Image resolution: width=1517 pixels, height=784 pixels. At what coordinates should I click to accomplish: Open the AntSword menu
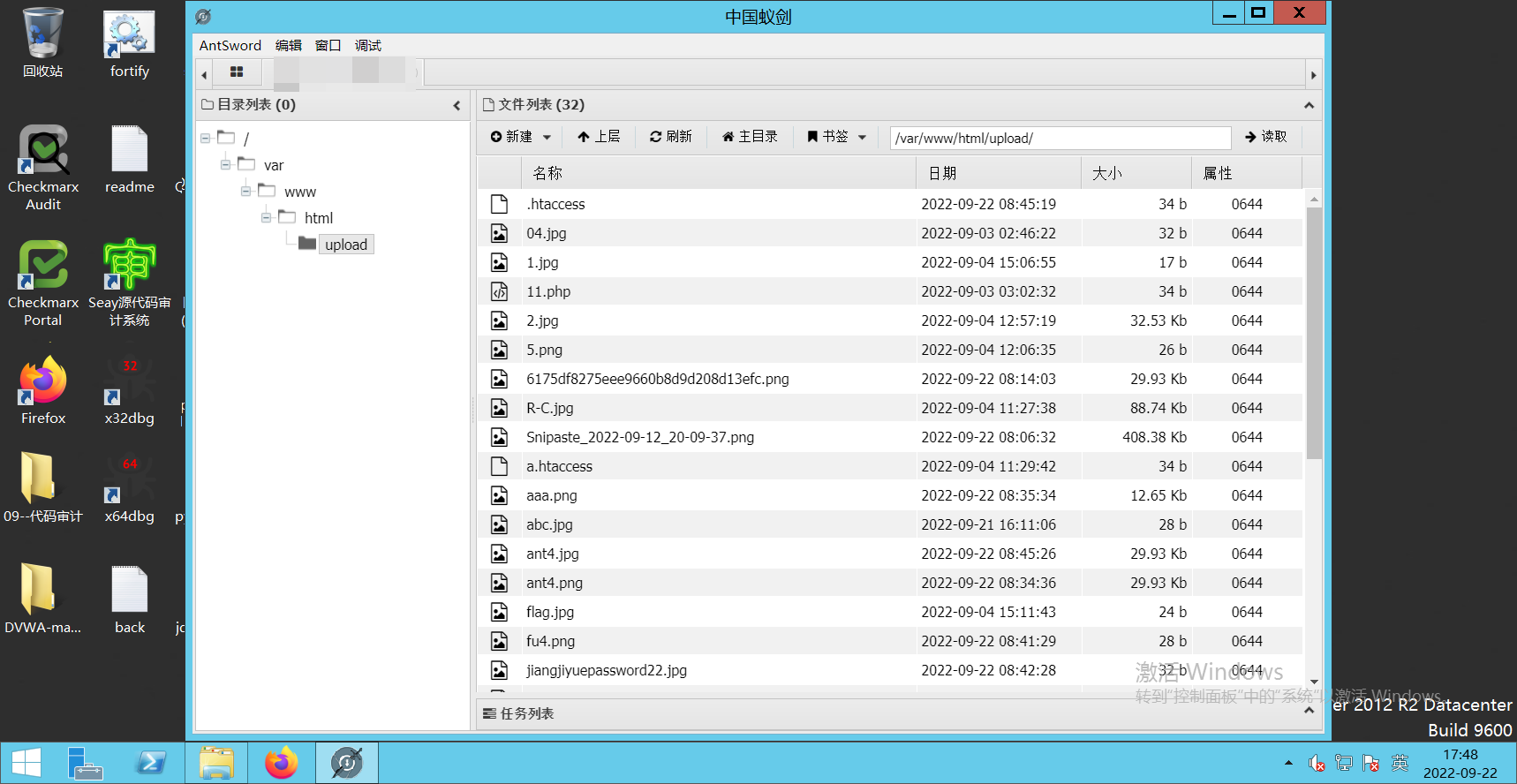(x=230, y=46)
